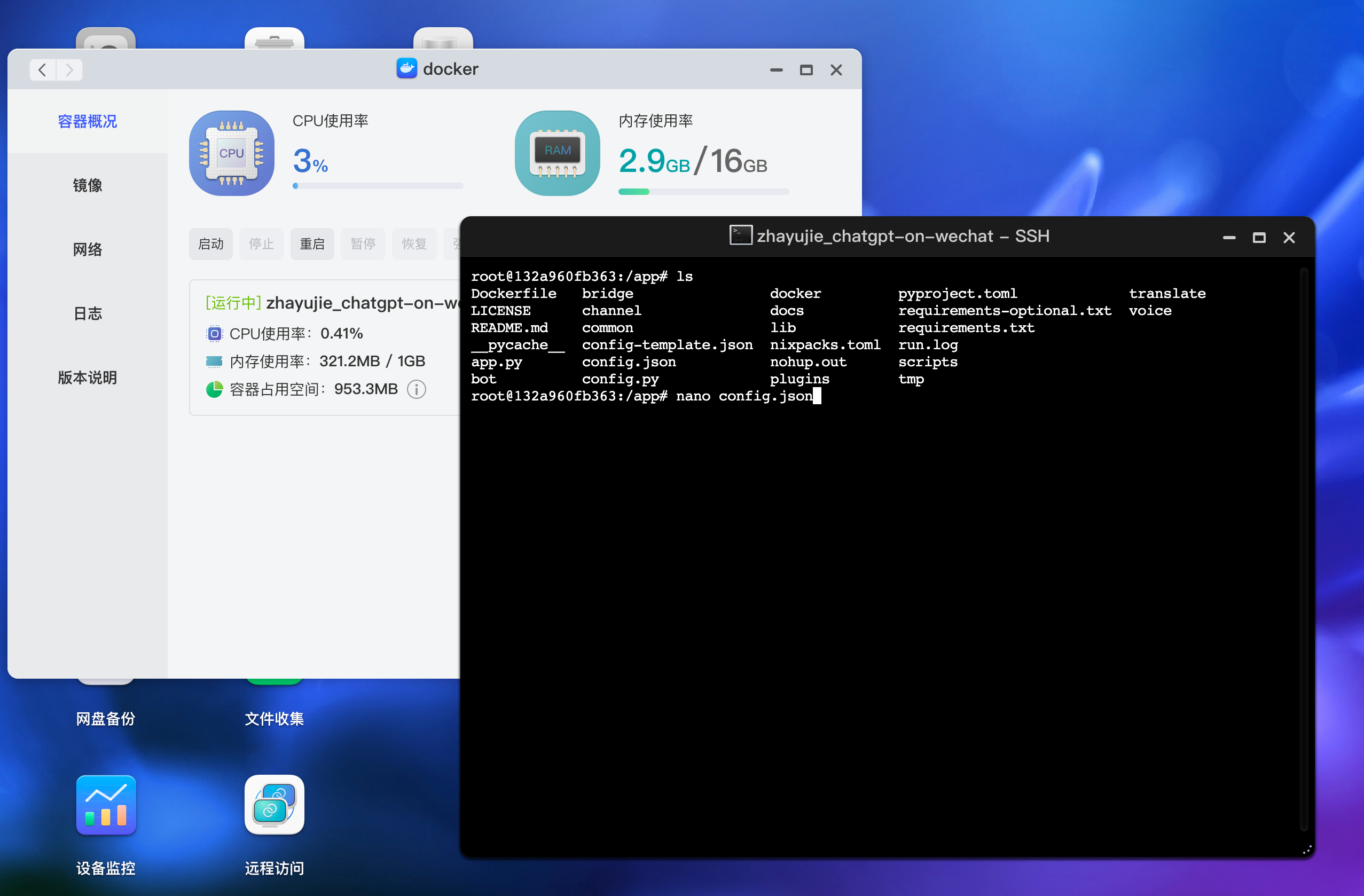Click the 启动 button
Viewport: 1364px width, 896px height.
[x=211, y=244]
